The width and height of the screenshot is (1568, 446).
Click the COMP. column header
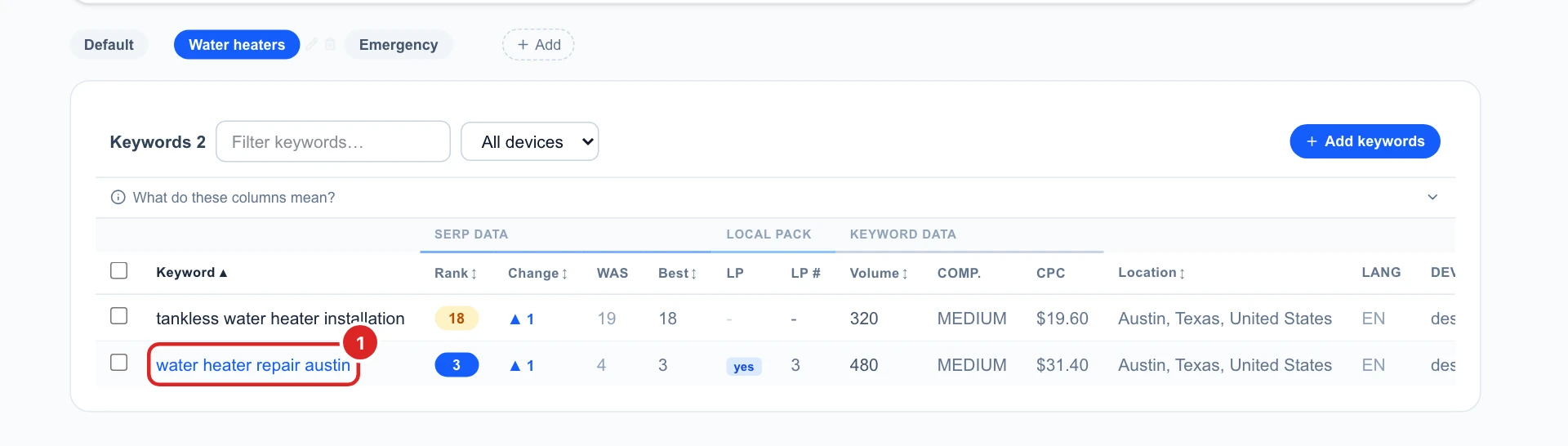point(959,273)
